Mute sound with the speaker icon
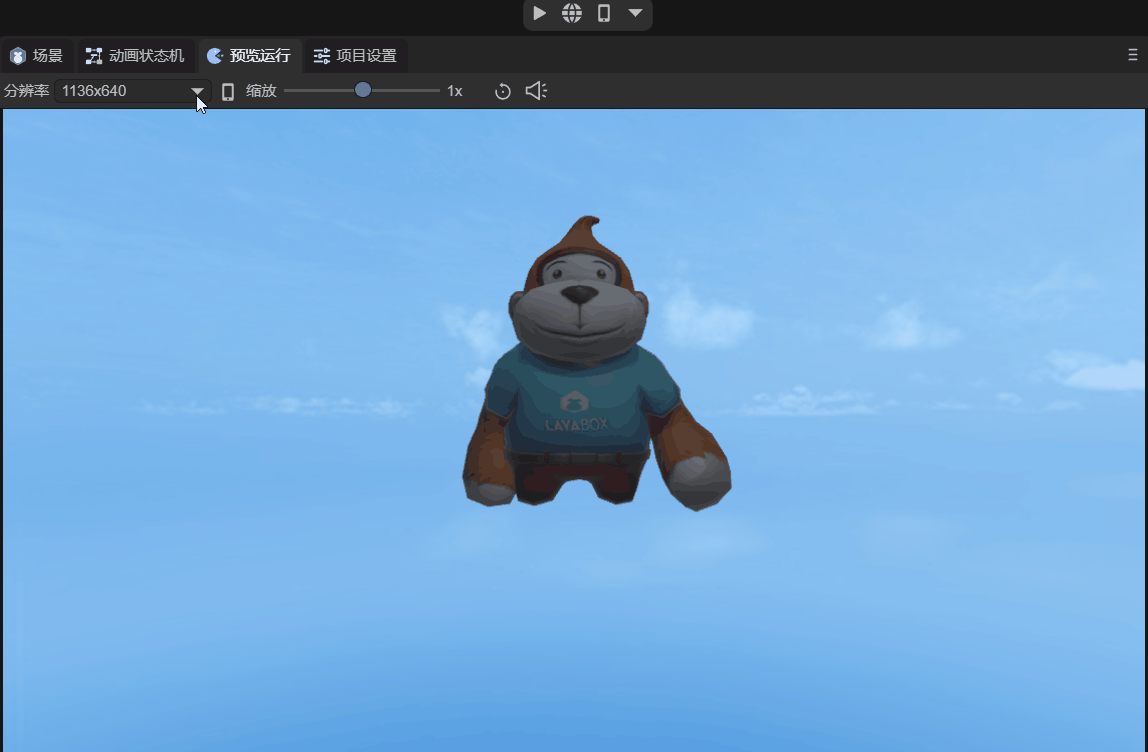The image size is (1148, 752). click(x=536, y=91)
